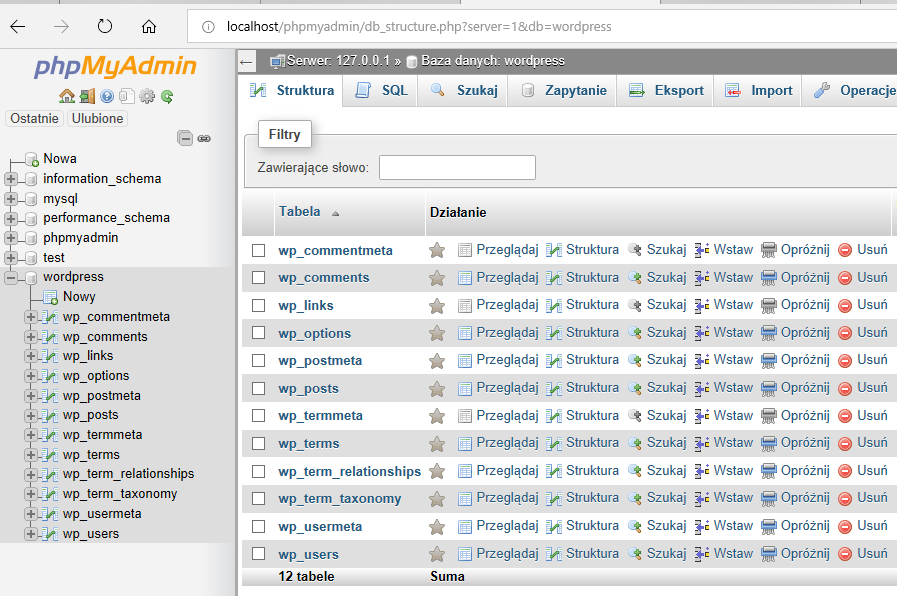This screenshot has width=897, height=596.
Task: Click the favorite star for wp_comments
Action: tap(437, 278)
